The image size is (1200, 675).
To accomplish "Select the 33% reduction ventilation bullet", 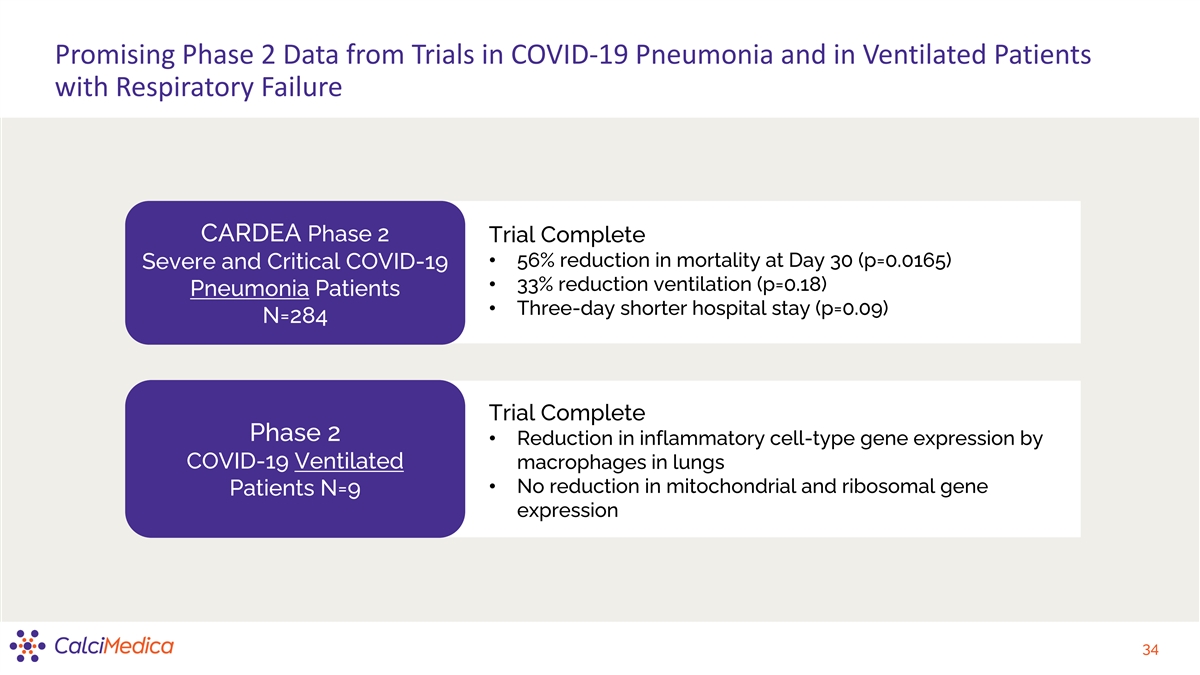I will tap(671, 284).
